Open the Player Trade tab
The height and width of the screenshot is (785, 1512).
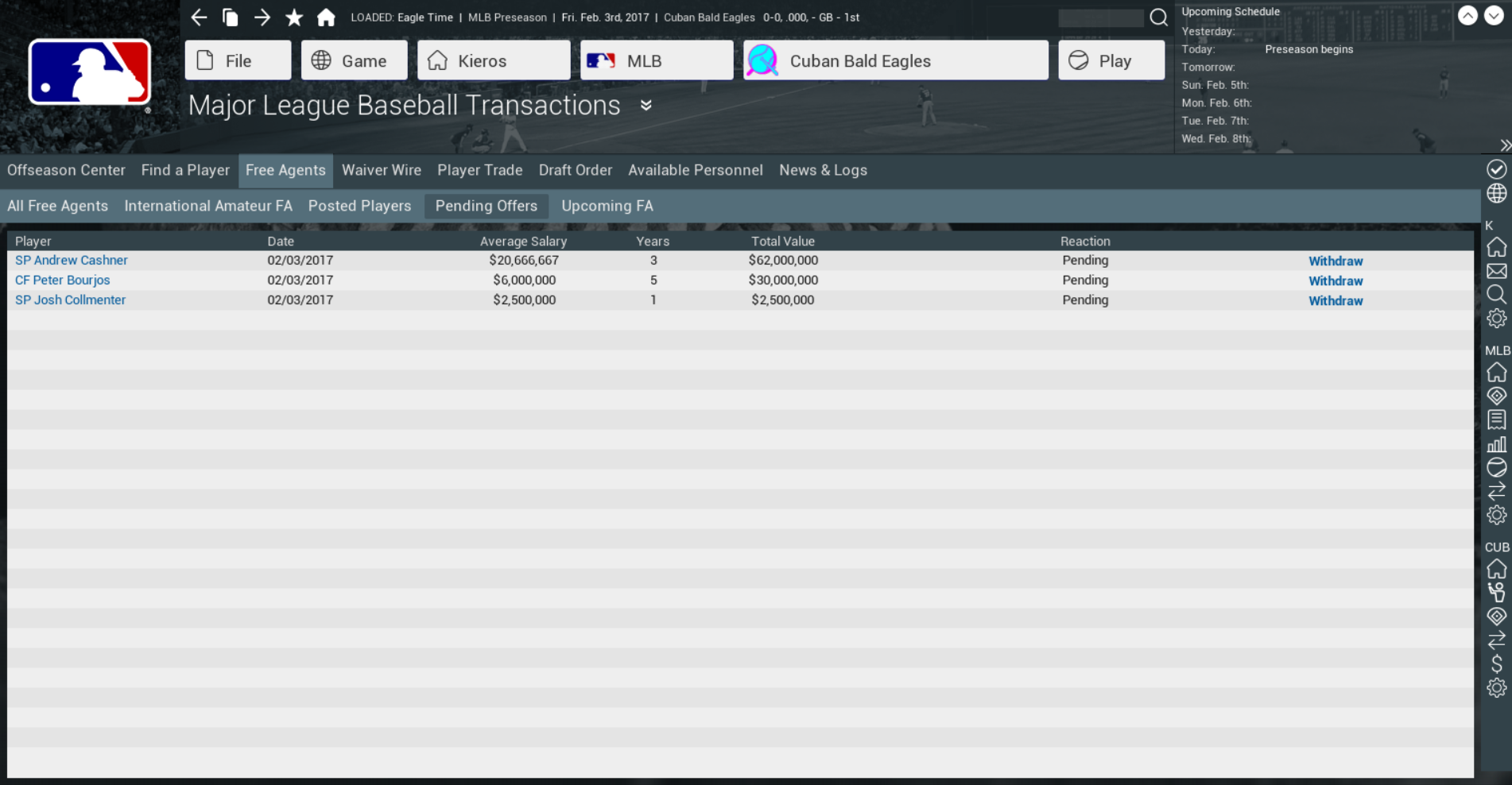[x=480, y=170]
